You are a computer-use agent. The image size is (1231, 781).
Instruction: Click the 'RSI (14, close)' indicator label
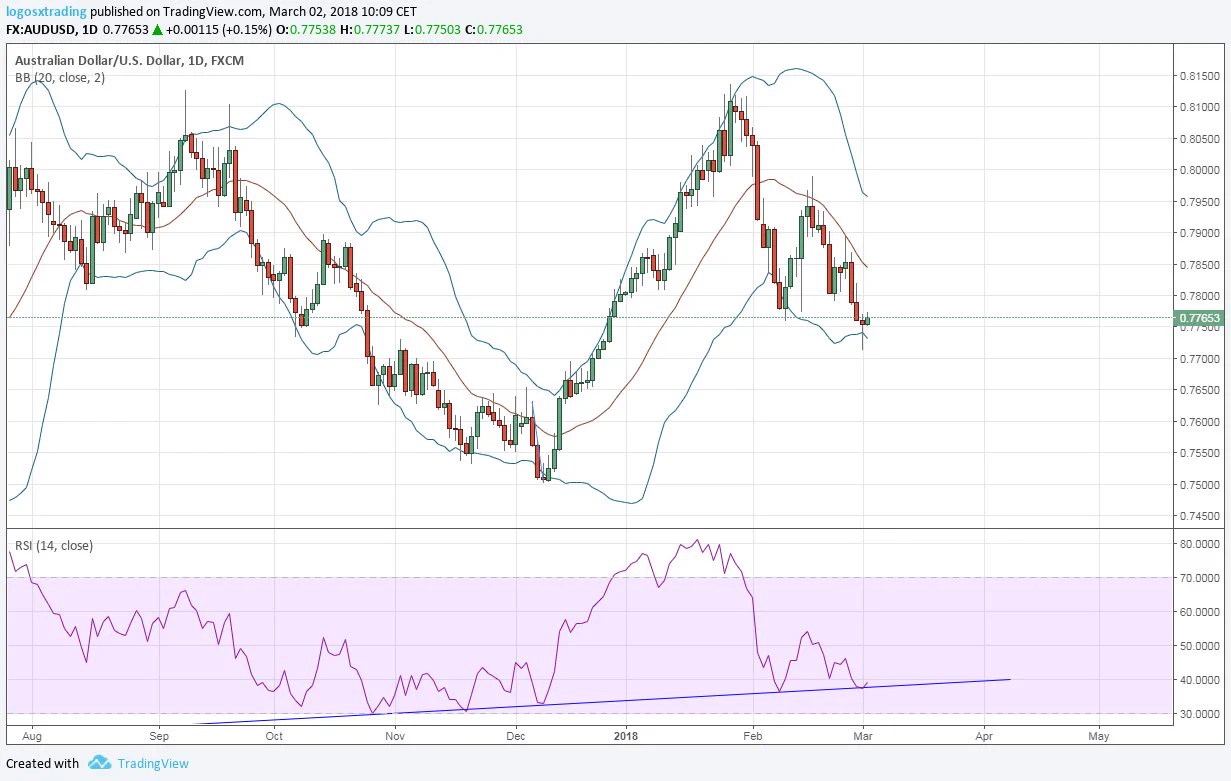click(x=54, y=545)
